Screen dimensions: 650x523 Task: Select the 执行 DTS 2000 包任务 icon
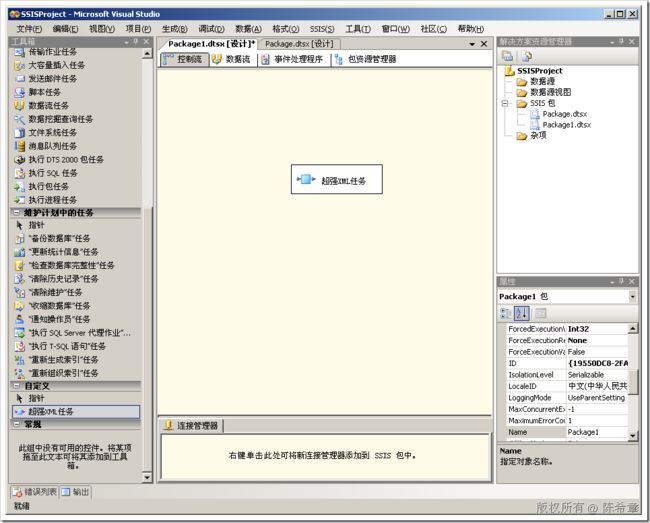point(19,160)
